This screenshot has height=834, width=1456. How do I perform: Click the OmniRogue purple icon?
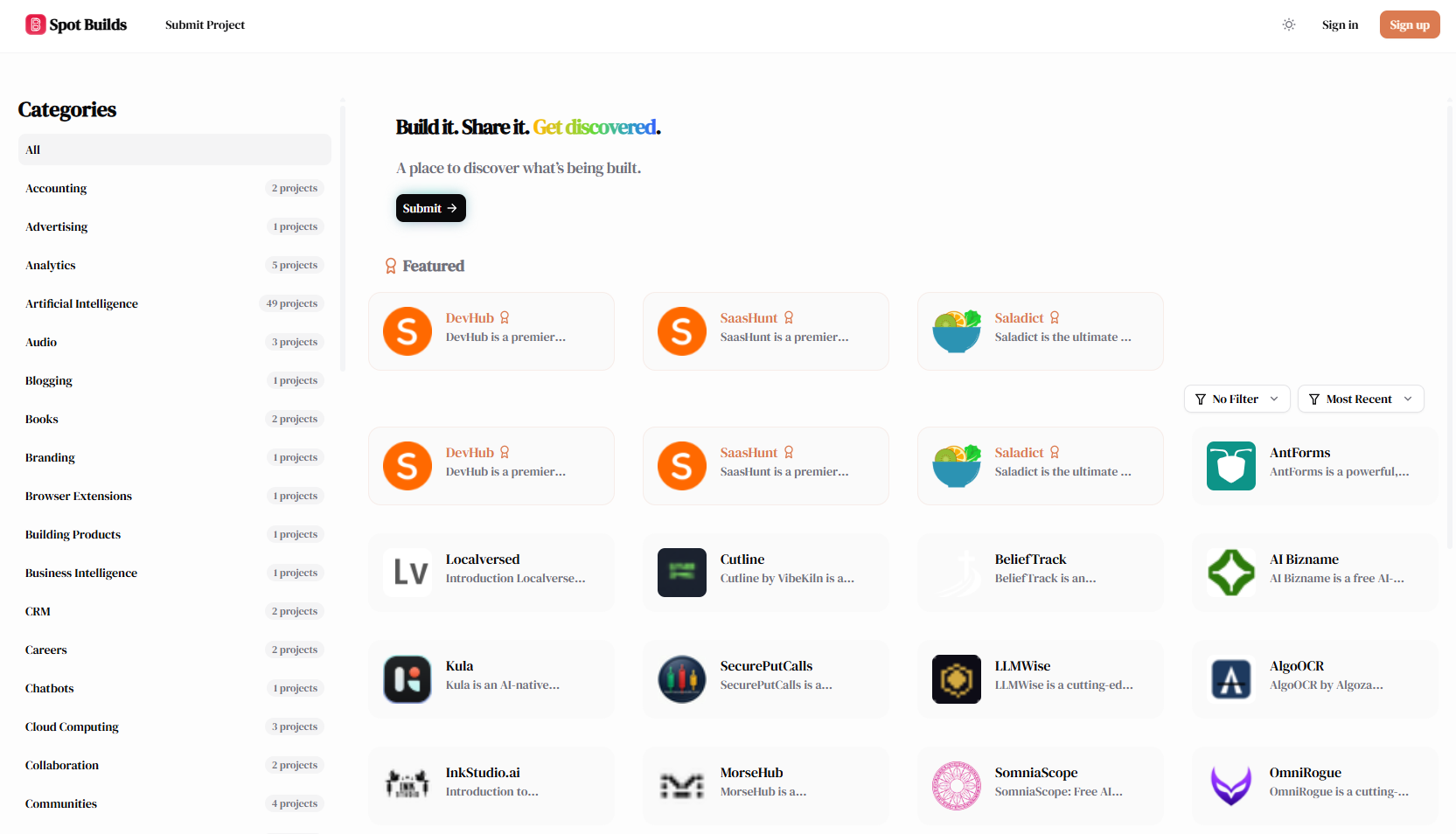point(1231,786)
